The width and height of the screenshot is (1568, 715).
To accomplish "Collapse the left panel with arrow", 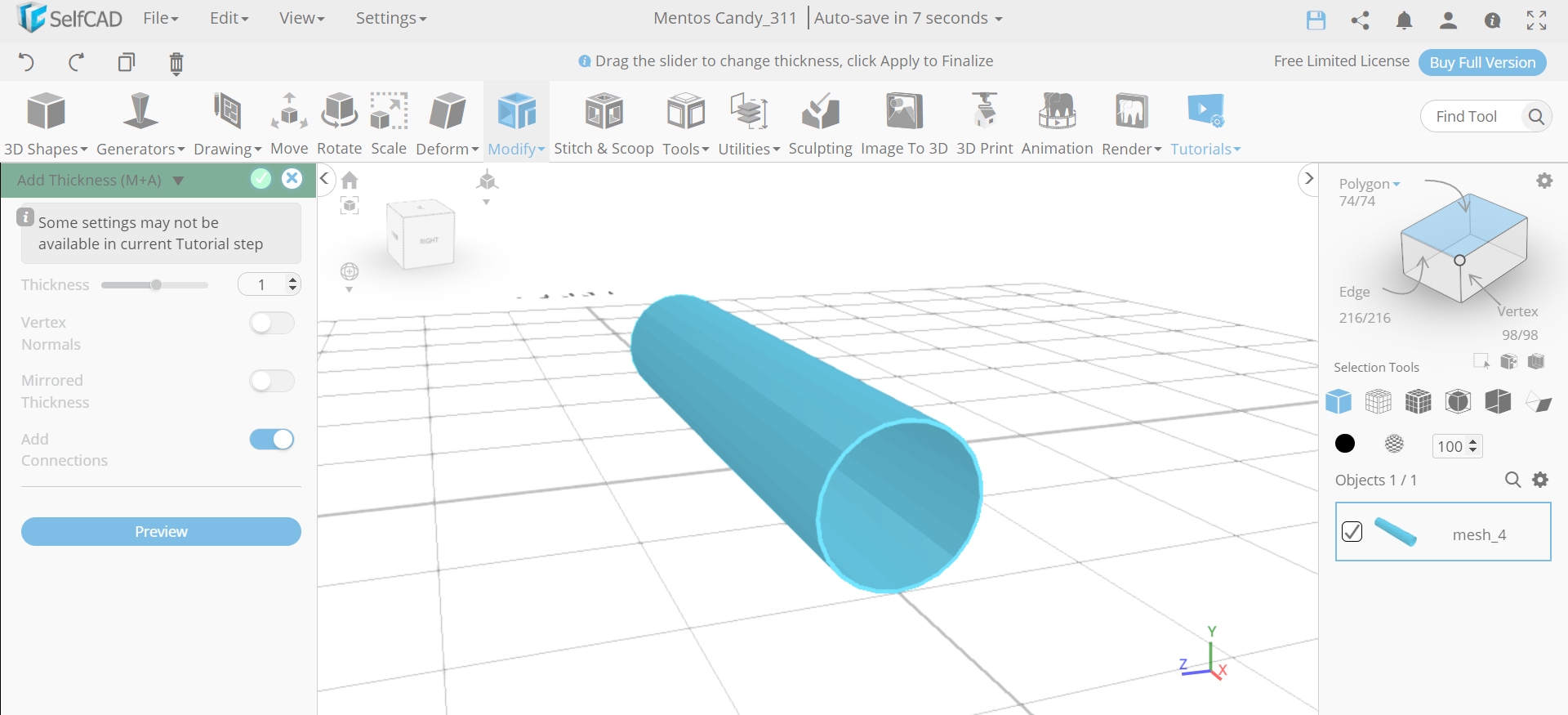I will (324, 178).
